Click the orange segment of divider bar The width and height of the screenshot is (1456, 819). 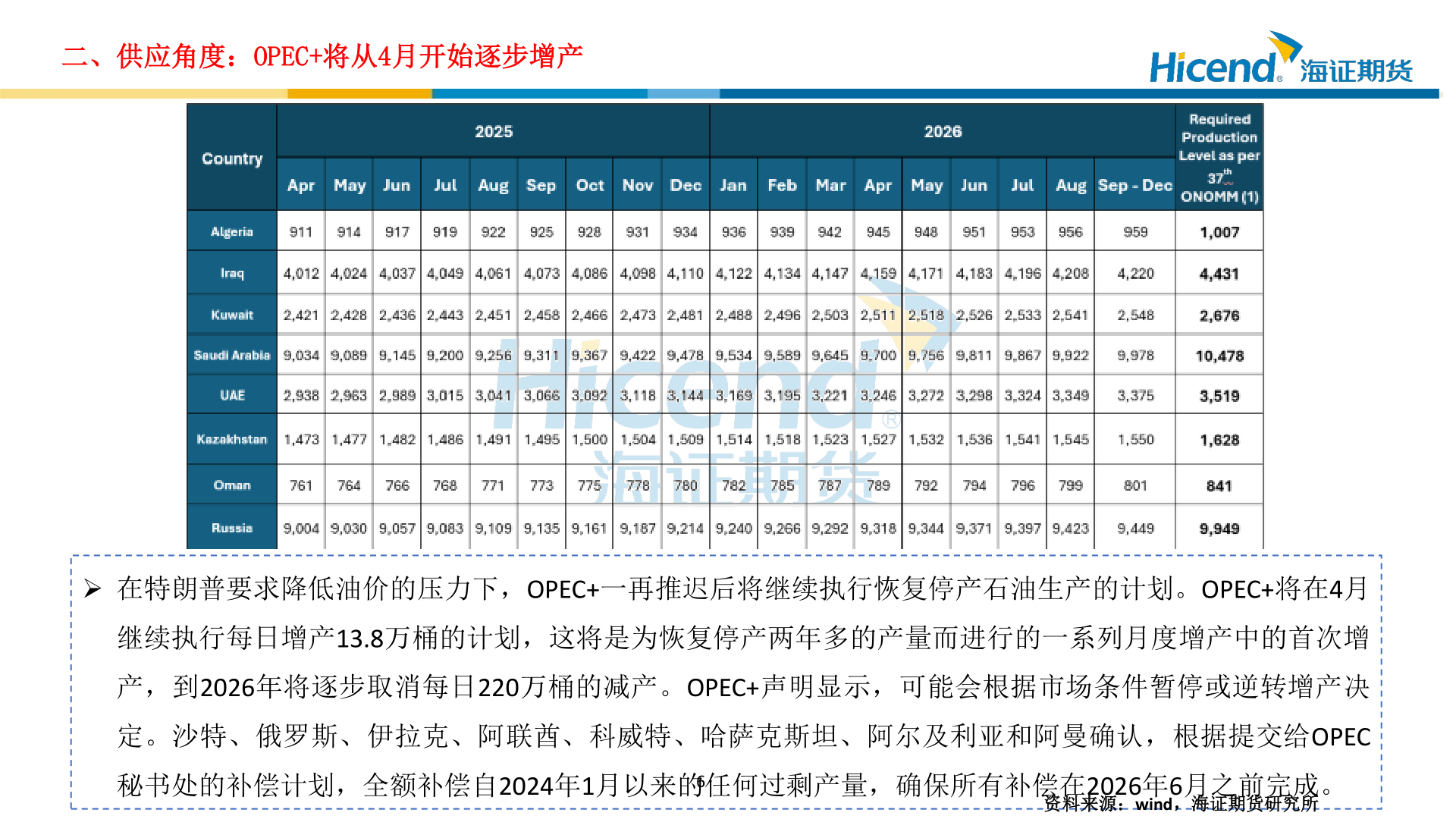pos(359,93)
